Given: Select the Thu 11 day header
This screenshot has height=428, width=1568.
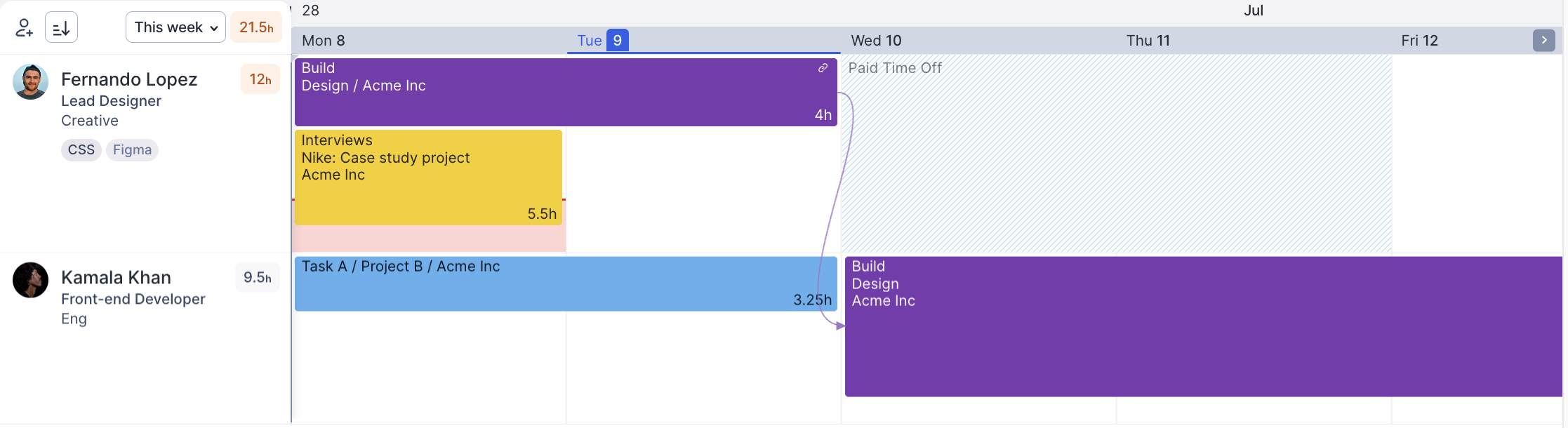Looking at the screenshot, I should point(1148,40).
